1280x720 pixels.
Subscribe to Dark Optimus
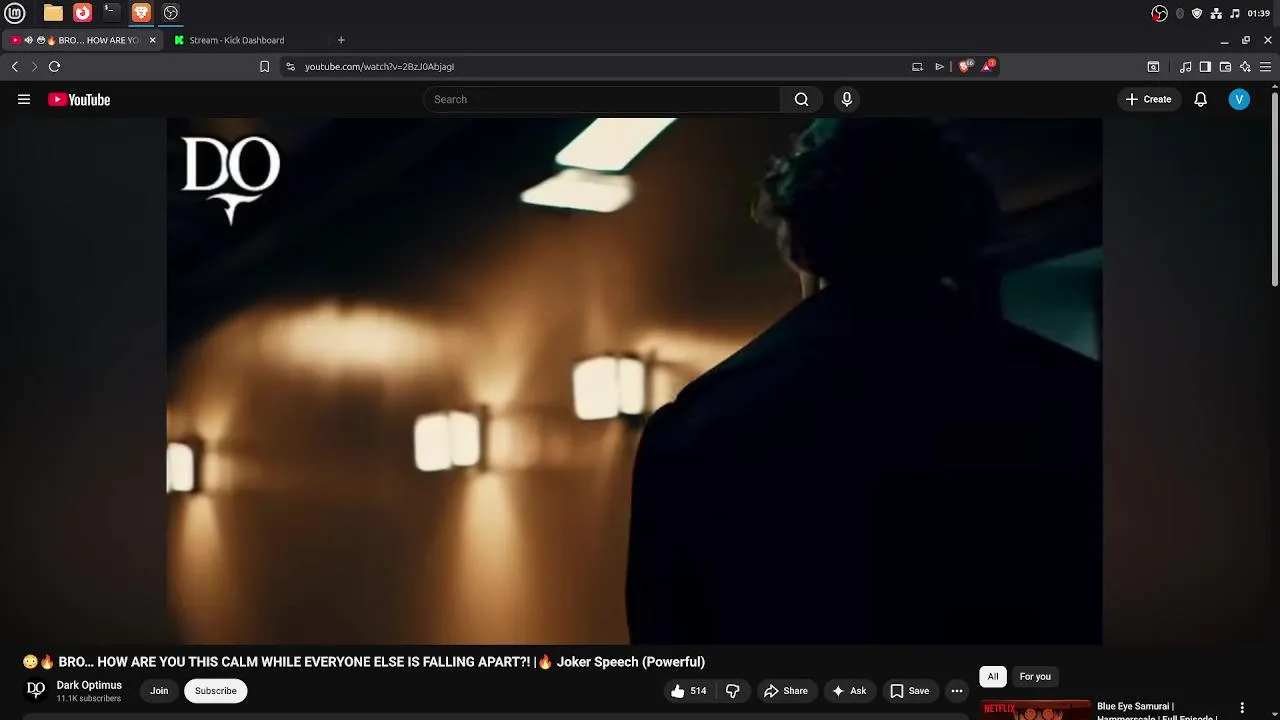click(x=216, y=691)
